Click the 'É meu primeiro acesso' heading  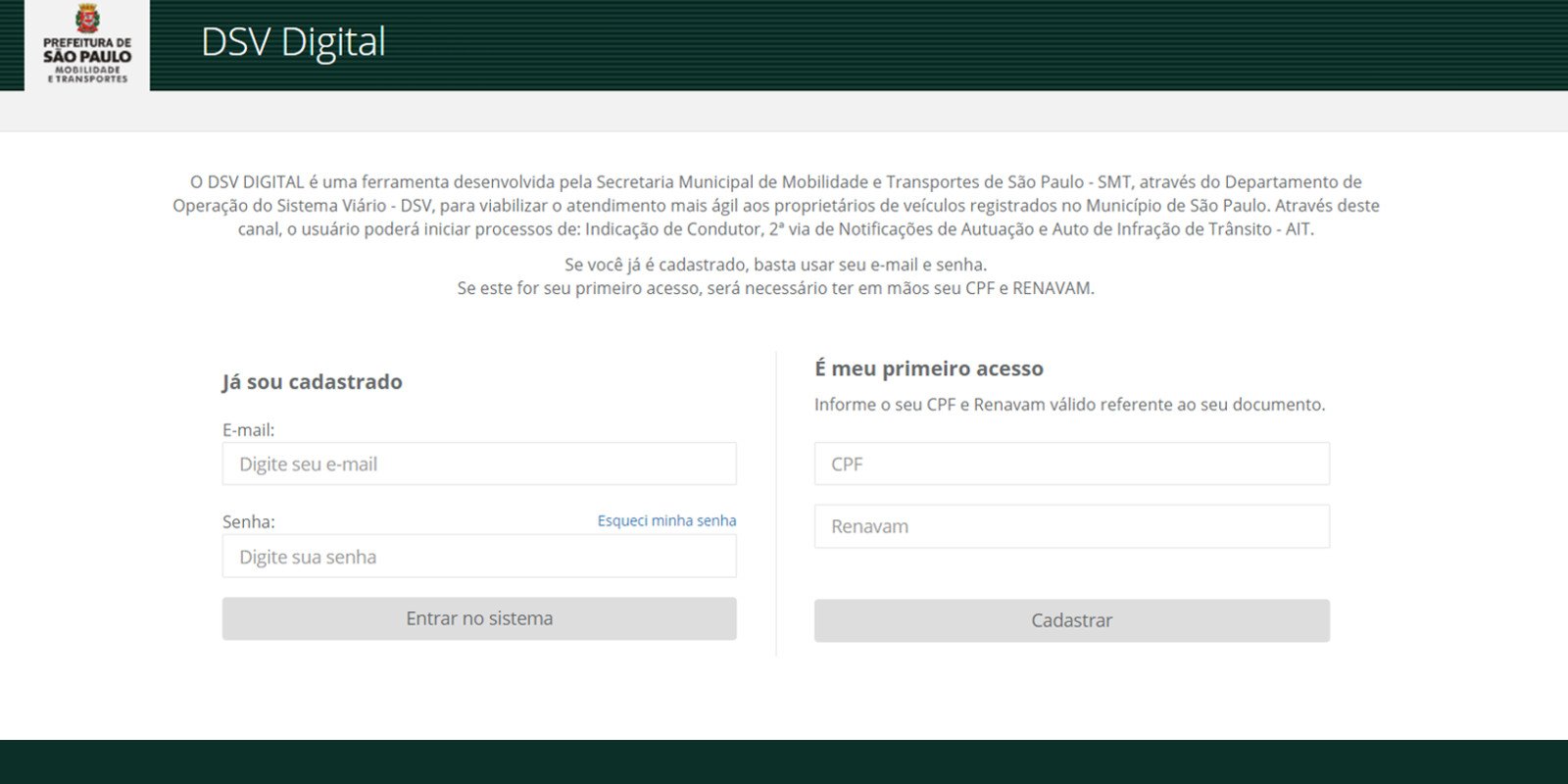[x=929, y=368]
